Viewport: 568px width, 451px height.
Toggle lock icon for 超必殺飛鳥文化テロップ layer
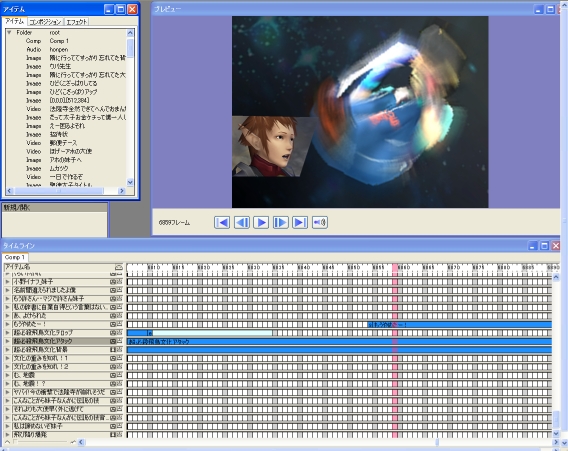click(119, 333)
